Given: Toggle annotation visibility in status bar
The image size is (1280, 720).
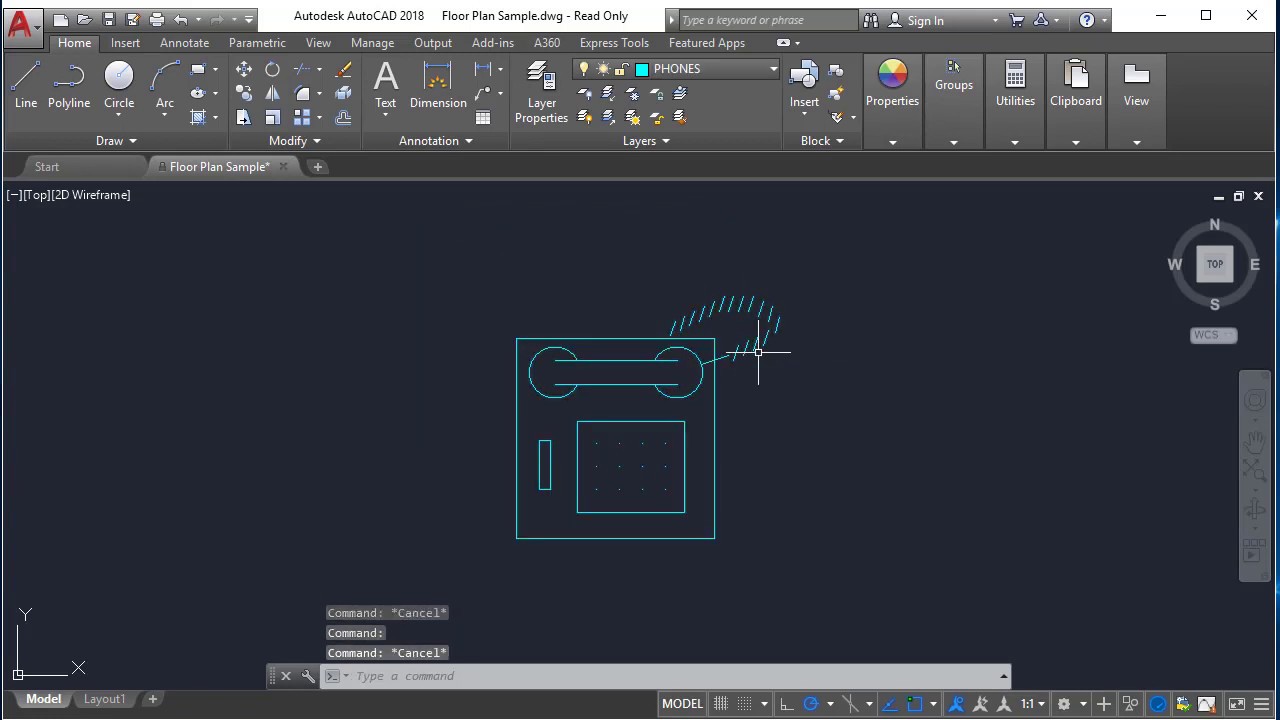Looking at the screenshot, I should 957,704.
